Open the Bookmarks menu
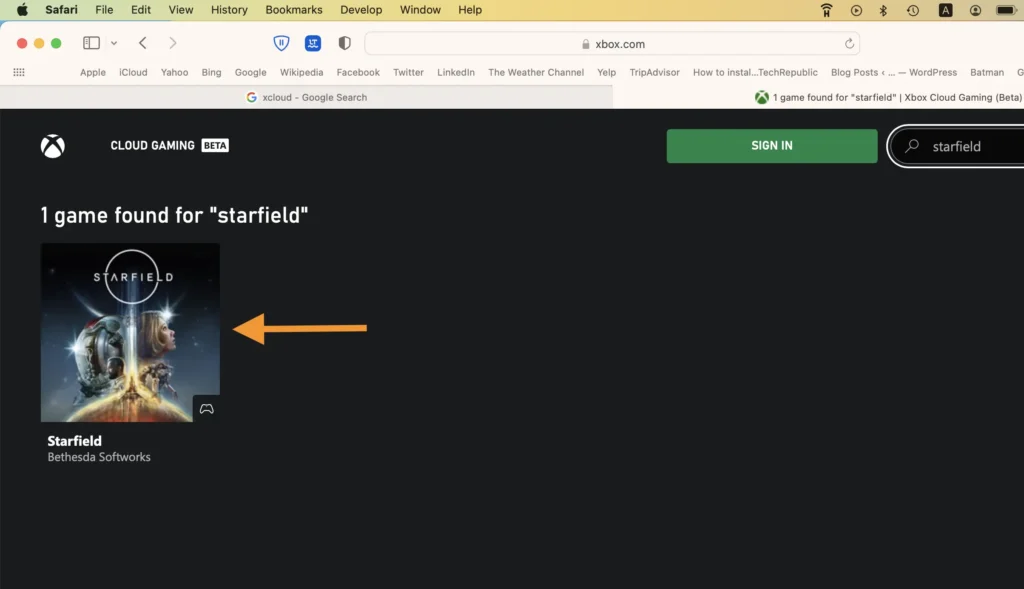This screenshot has height=589, width=1024. pyautogui.click(x=294, y=10)
